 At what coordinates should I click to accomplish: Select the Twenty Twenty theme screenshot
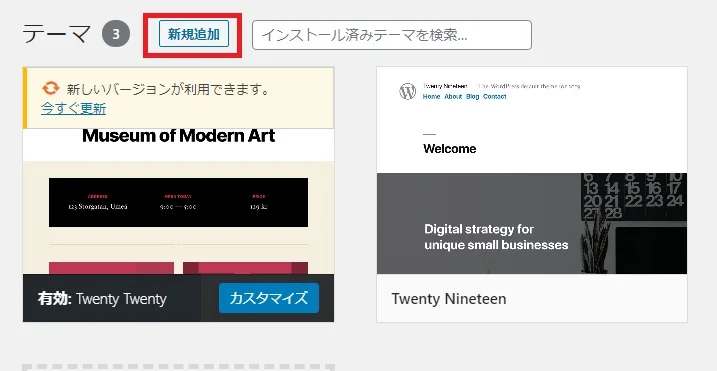pyautogui.click(x=178, y=201)
